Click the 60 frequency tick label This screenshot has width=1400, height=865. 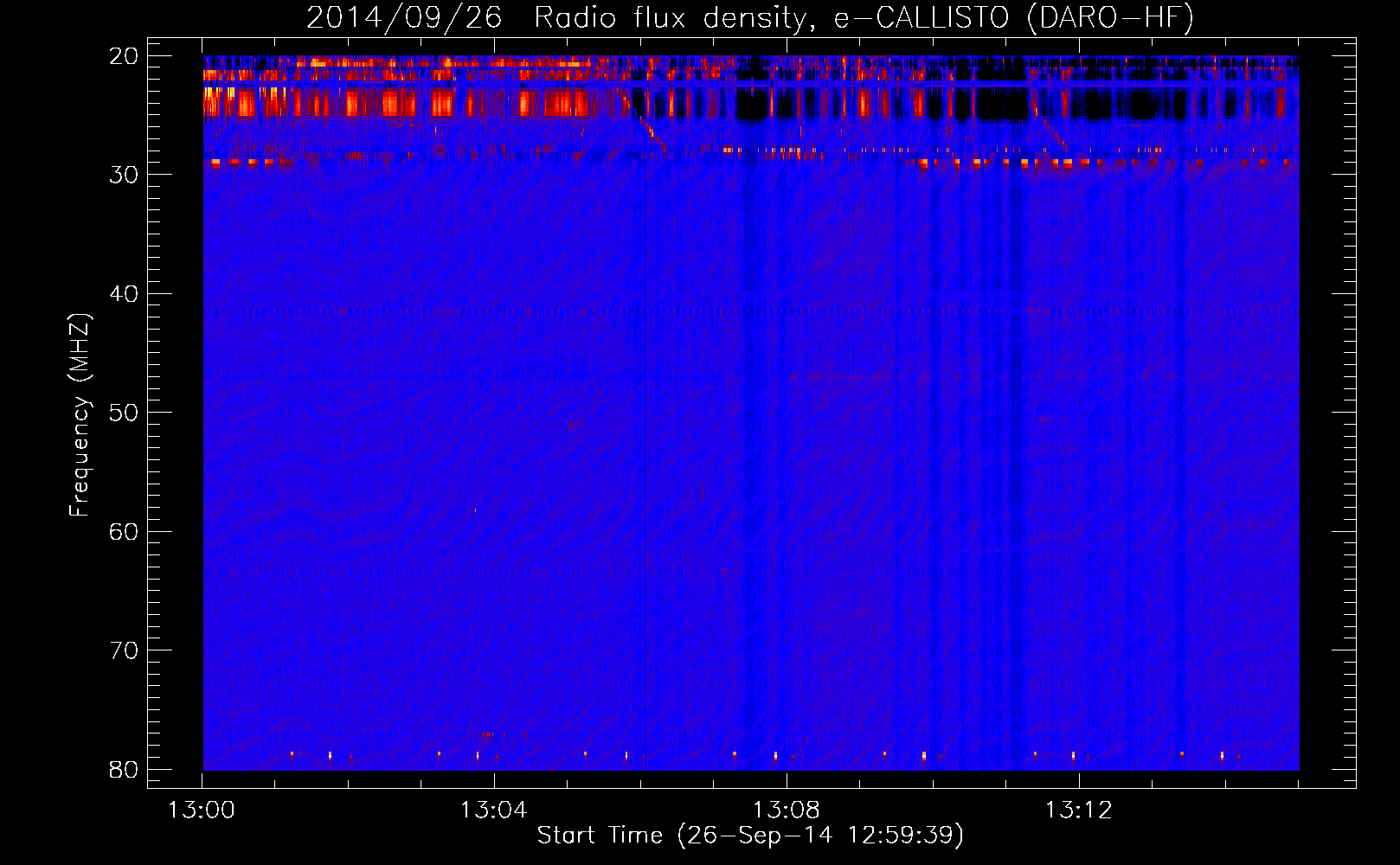click(x=125, y=531)
